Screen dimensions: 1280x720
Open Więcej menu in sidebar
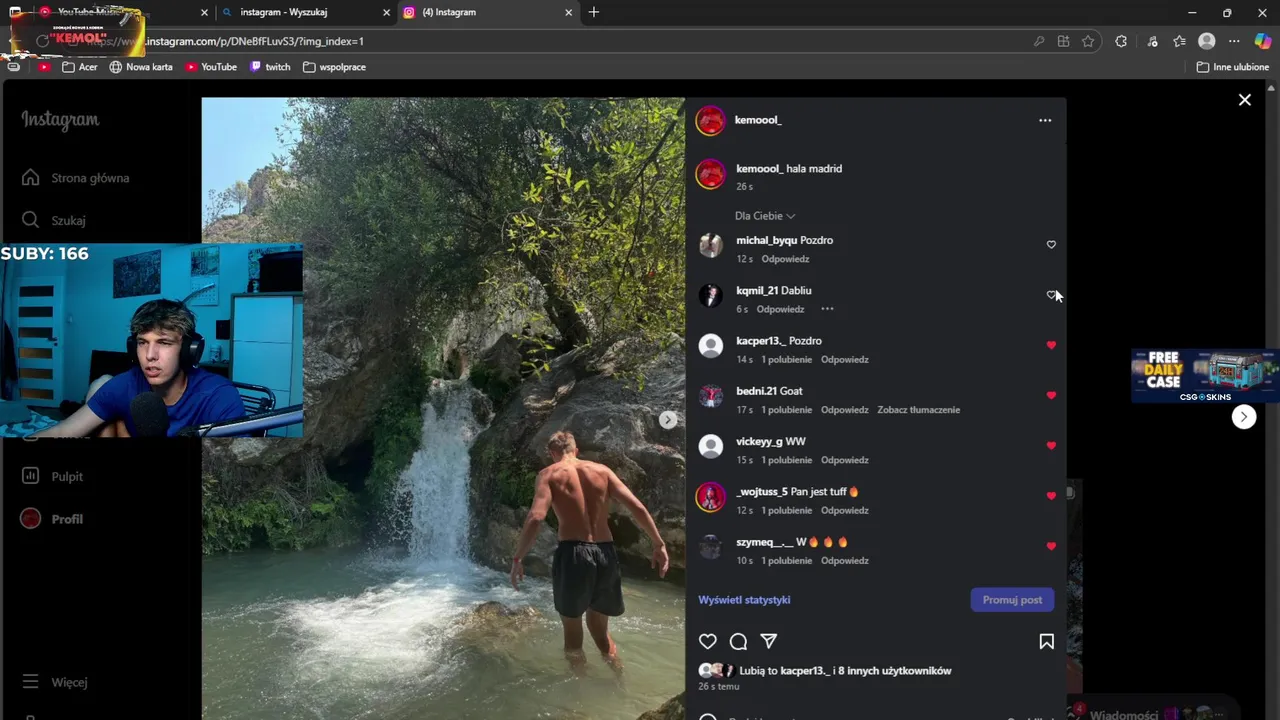(55, 682)
